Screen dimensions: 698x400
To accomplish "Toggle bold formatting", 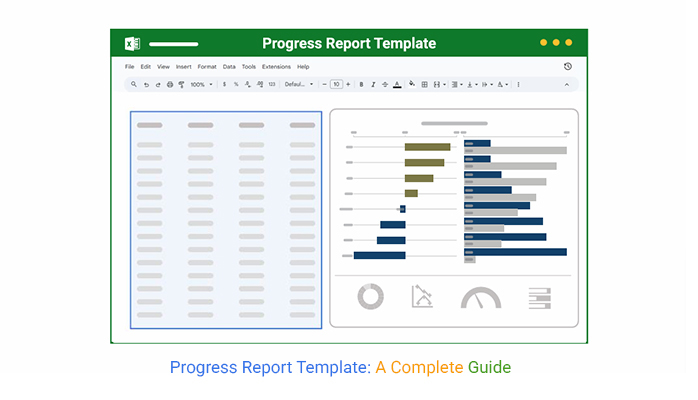I will point(361,85).
